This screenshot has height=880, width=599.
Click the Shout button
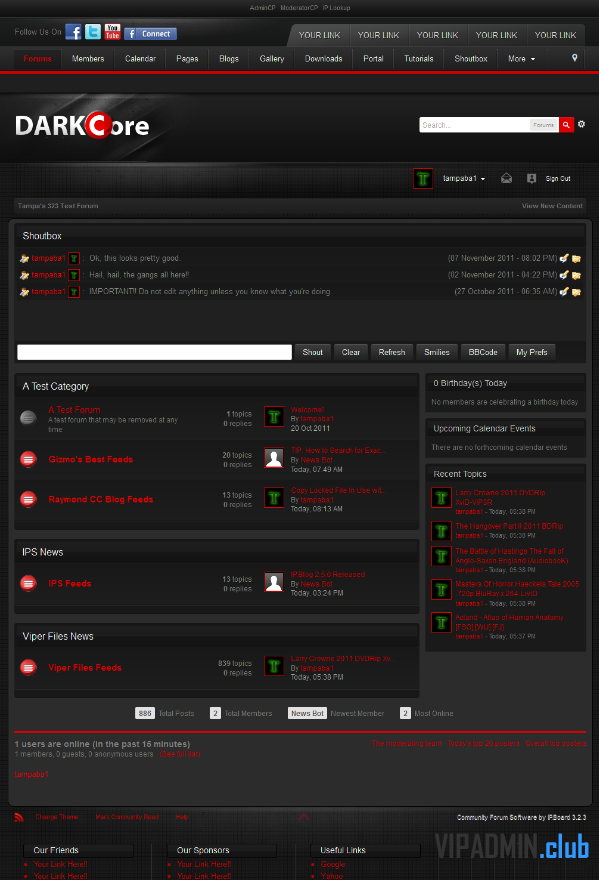point(313,352)
